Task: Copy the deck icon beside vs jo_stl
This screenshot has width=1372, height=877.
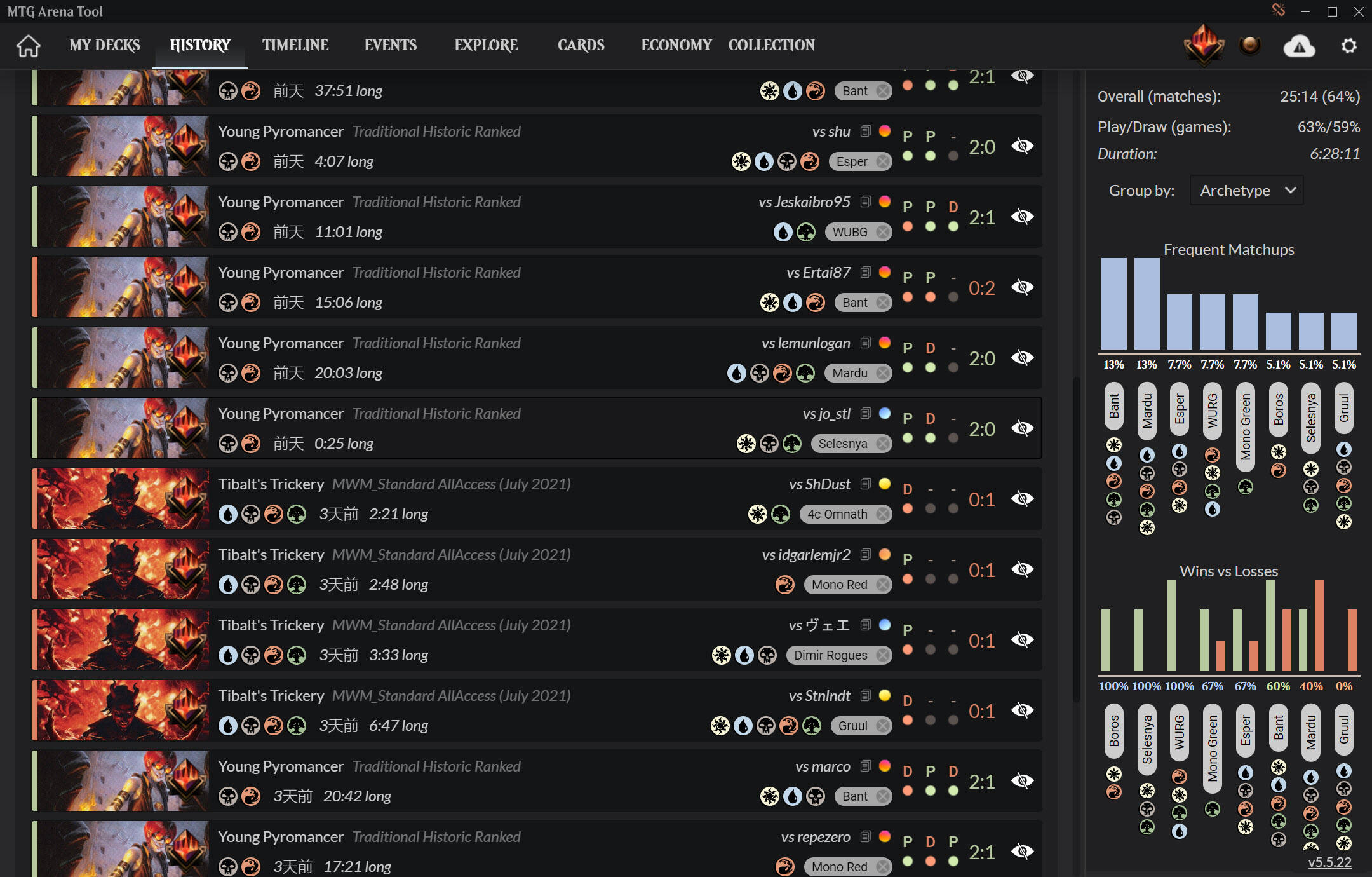Action: (x=865, y=414)
